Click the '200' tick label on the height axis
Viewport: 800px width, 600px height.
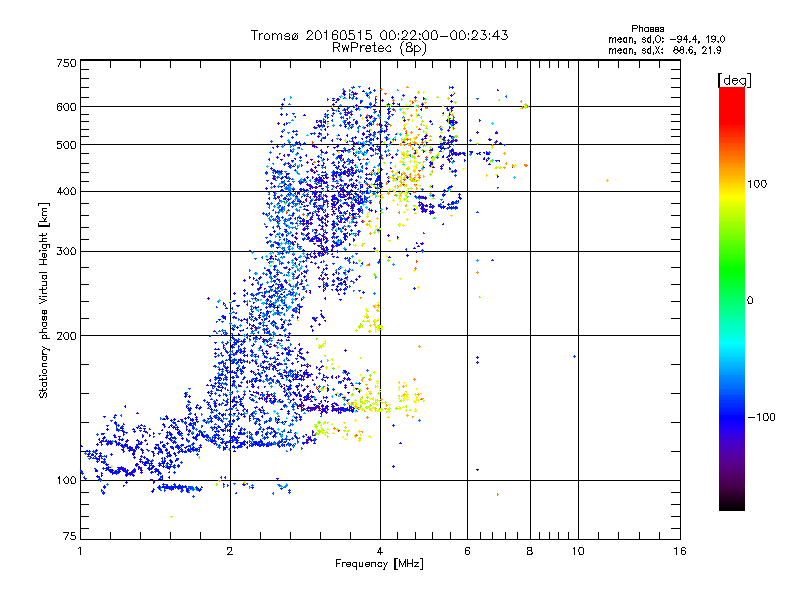click(66, 336)
